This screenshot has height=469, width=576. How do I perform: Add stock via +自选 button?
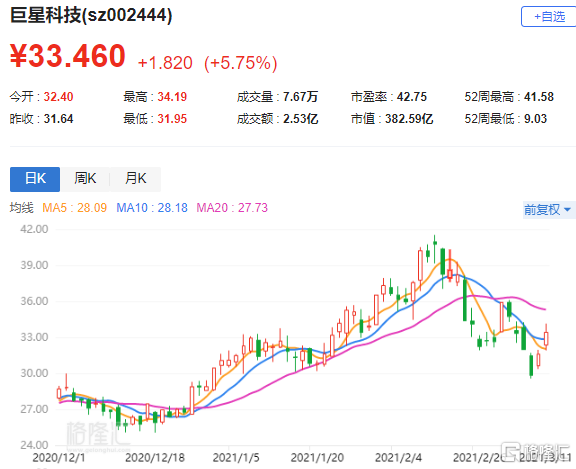(549, 17)
